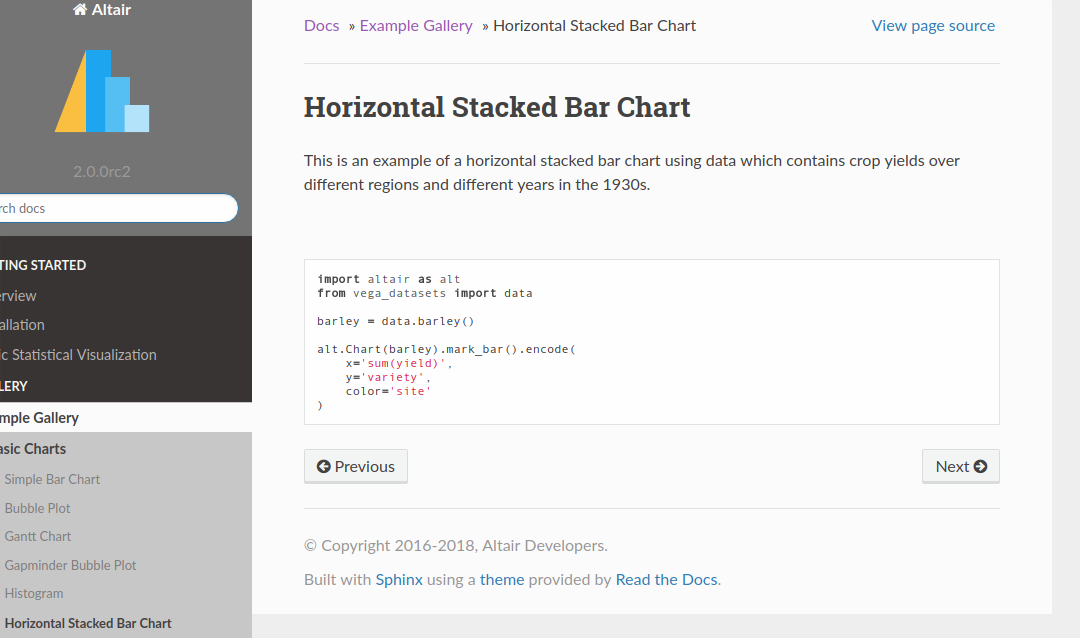Click the 2.0.0rc2 version label

coord(102,172)
